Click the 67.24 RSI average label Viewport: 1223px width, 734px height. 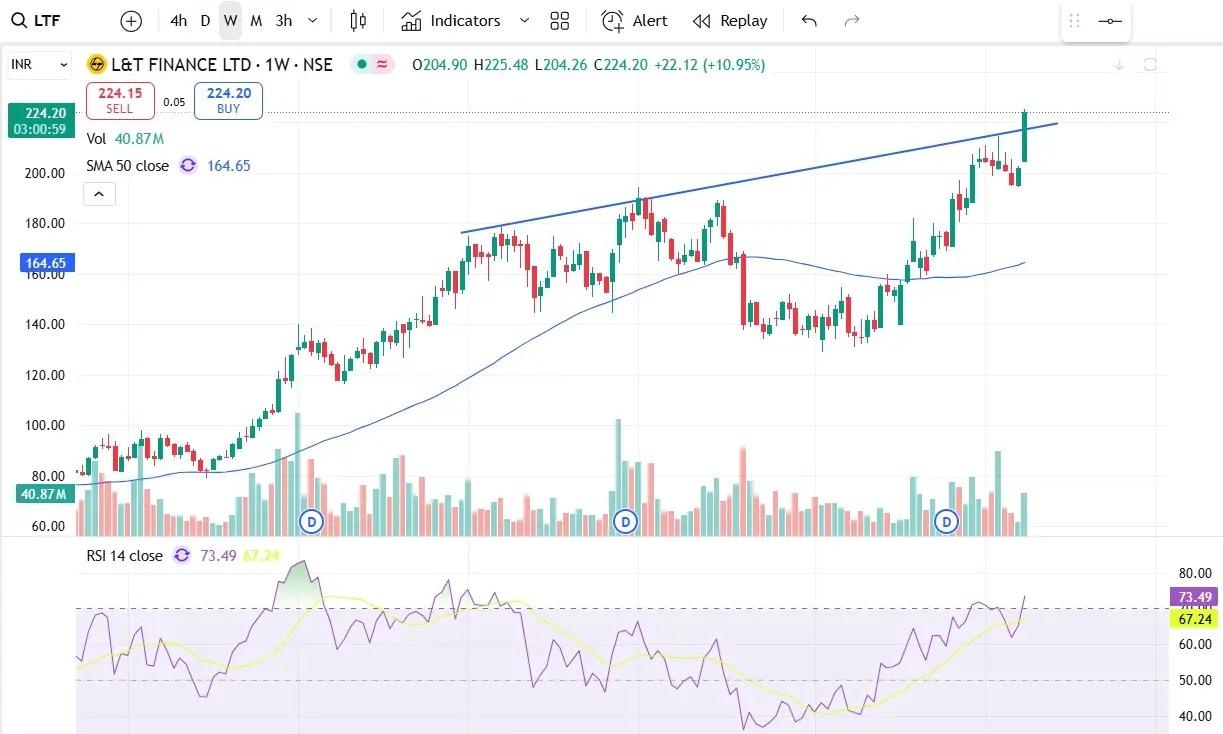(1193, 619)
